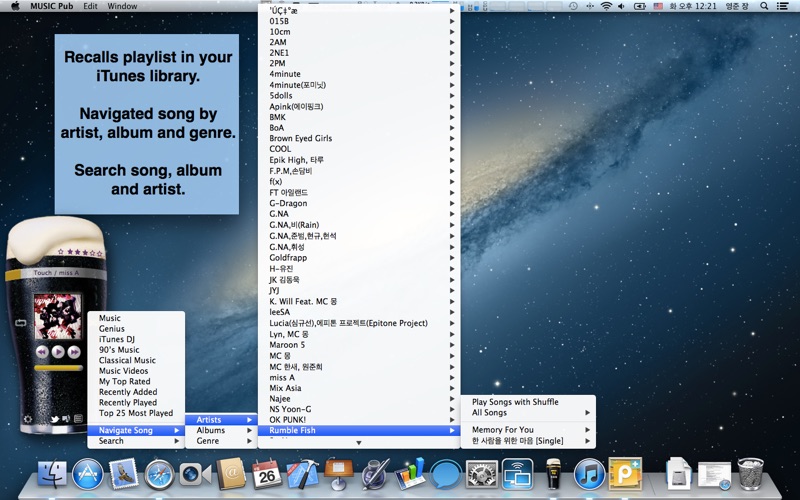Pick Top 25 Most Played playlist

[x=136, y=413]
